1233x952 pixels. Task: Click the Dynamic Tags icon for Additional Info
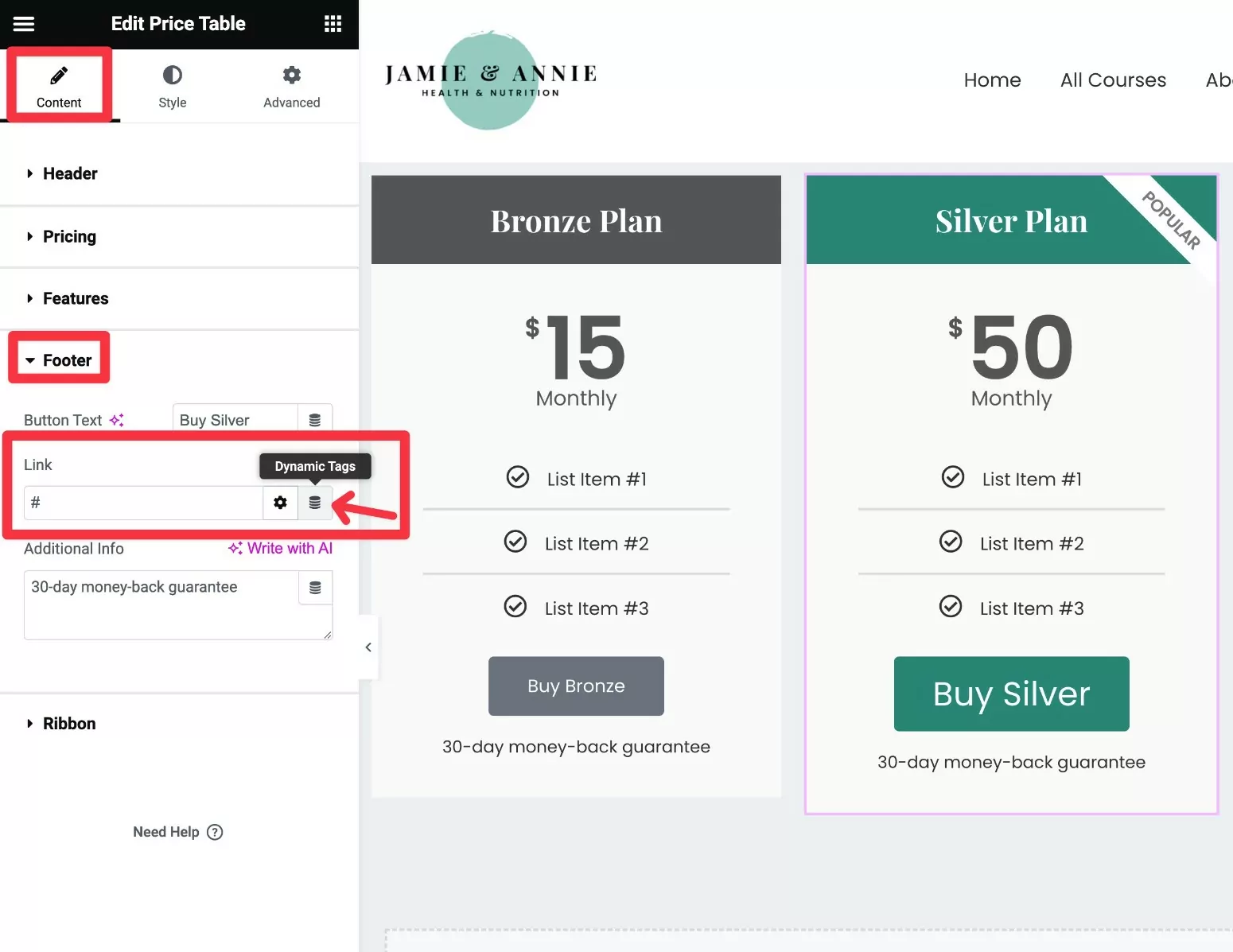pyautogui.click(x=315, y=588)
